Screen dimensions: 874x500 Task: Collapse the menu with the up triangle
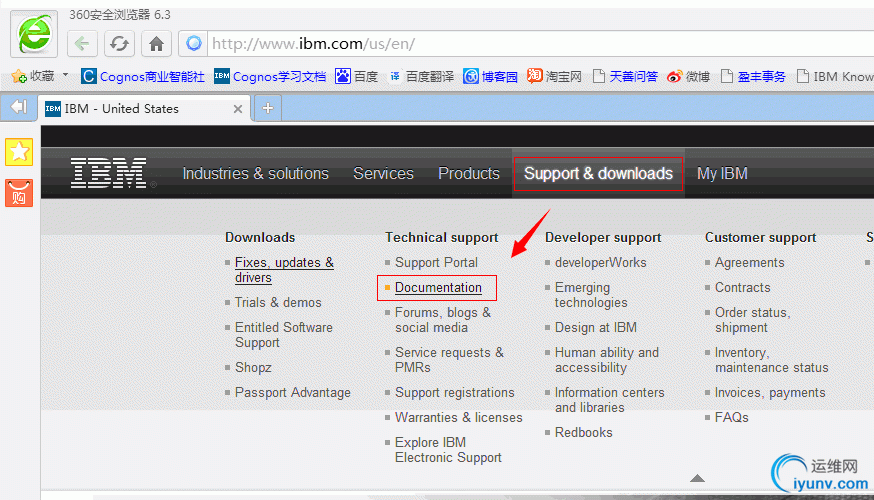(x=697, y=478)
